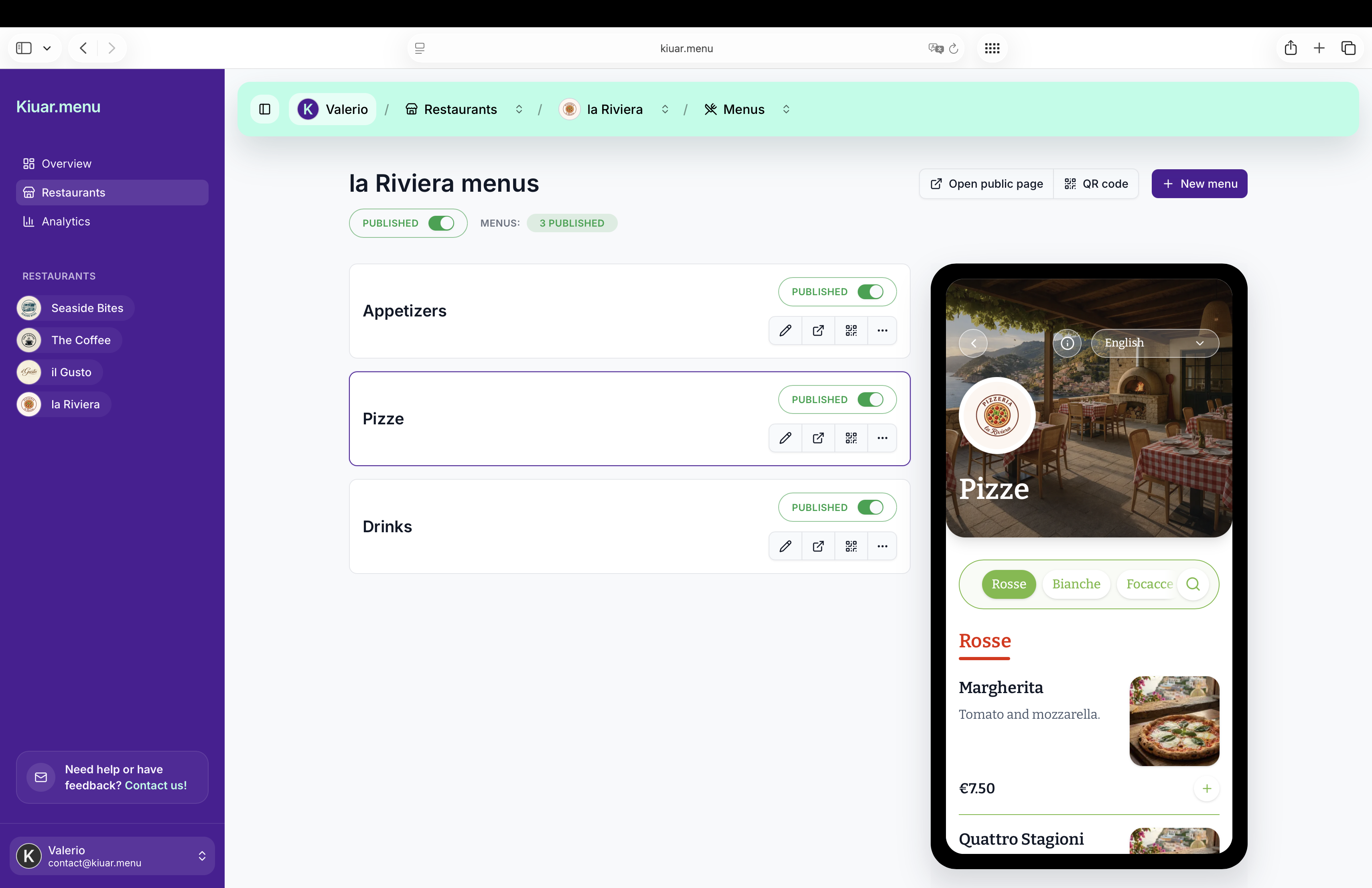The width and height of the screenshot is (1372, 888).
Task: Open the Menus breadcrumb dropdown
Action: coord(786,109)
